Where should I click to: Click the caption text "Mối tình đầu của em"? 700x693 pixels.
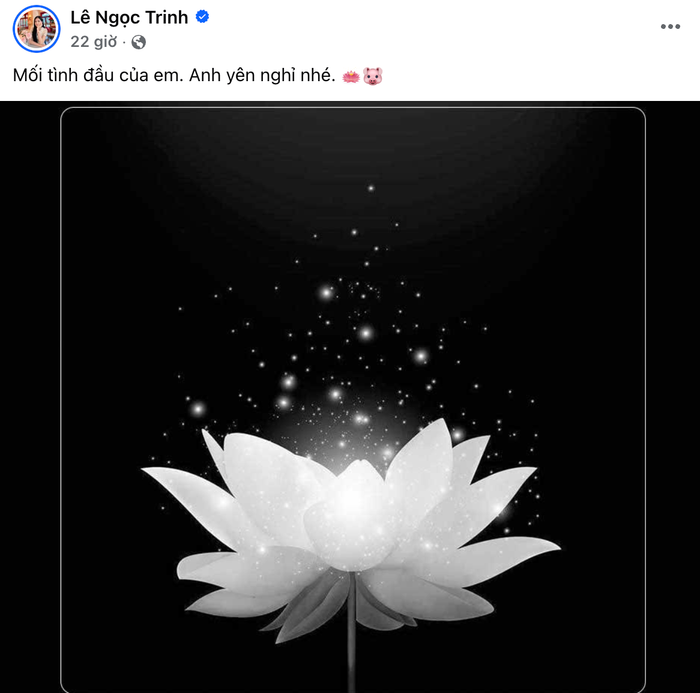pyautogui.click(x=96, y=75)
